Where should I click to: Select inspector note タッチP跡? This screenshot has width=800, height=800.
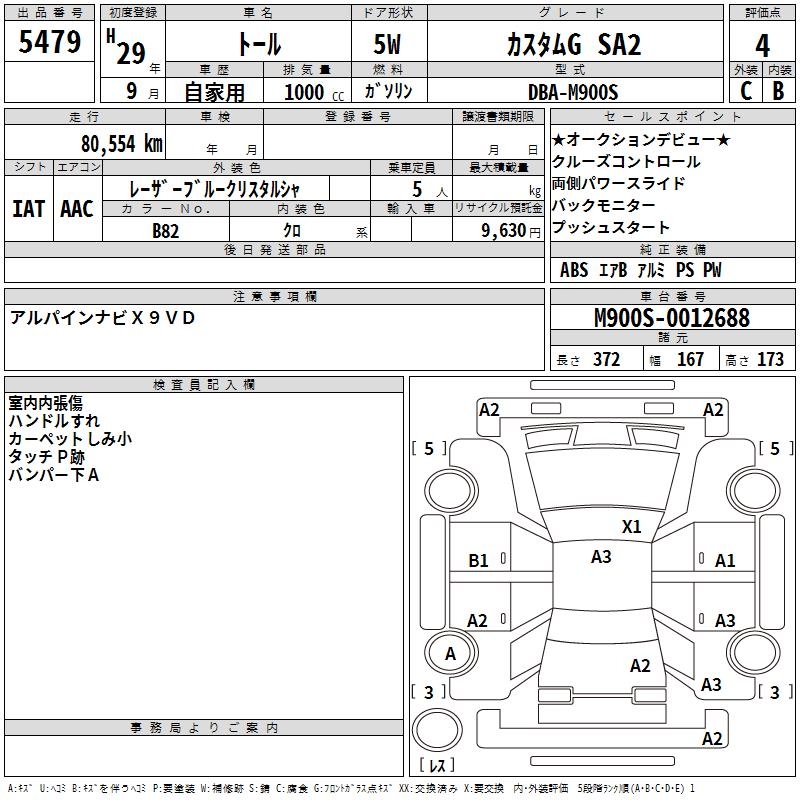(46, 457)
